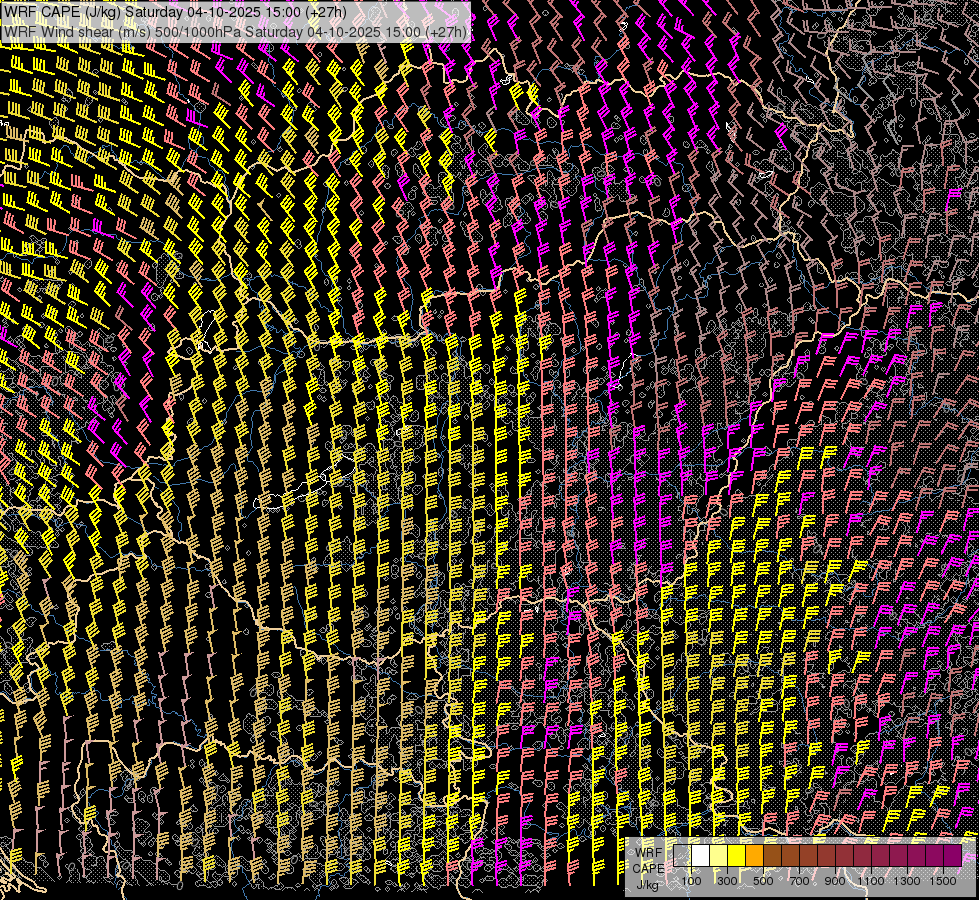979x900 pixels.
Task: Click the 300 label on the legend scale
Action: [x=727, y=880]
